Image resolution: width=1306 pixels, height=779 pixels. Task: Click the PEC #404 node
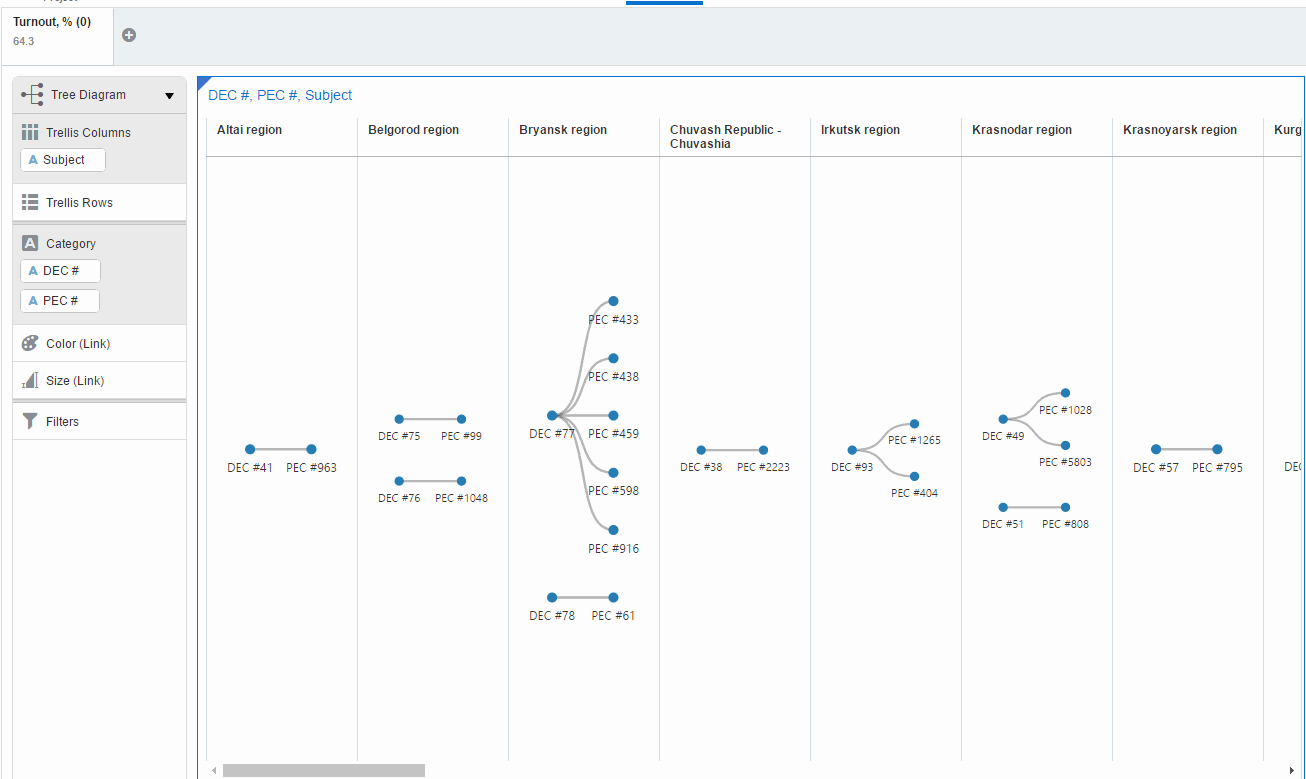[914, 477]
